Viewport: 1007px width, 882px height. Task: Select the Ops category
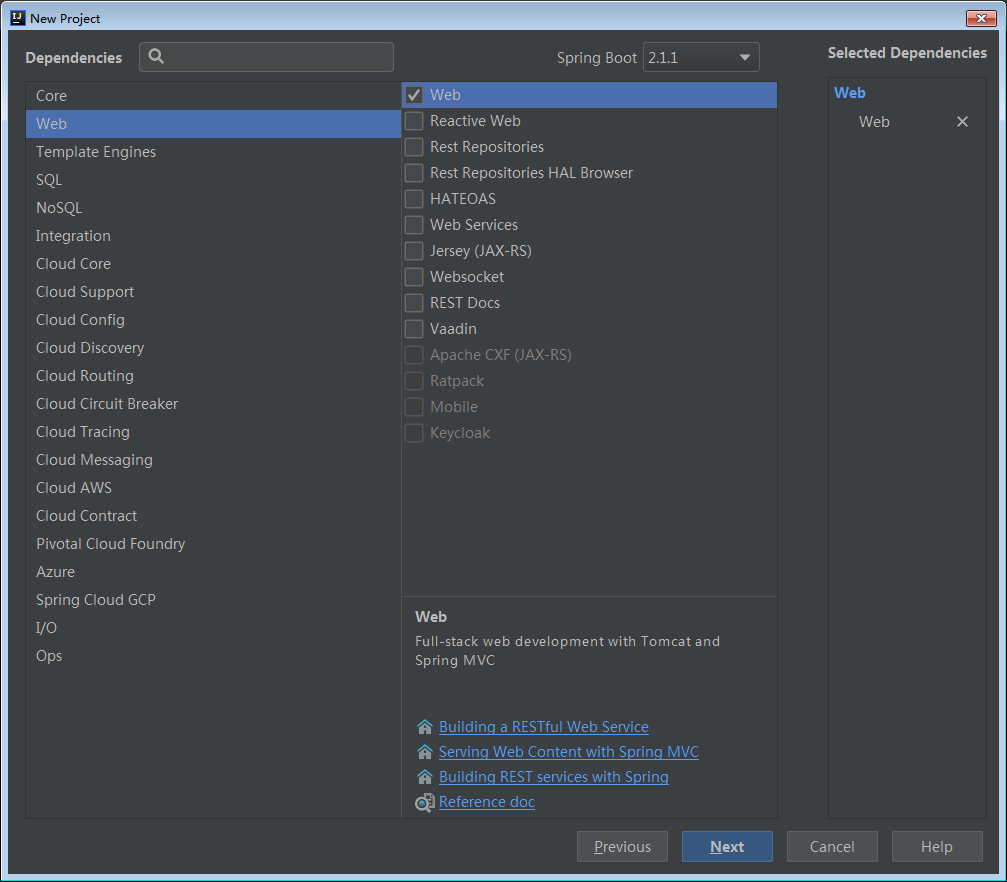coord(213,656)
